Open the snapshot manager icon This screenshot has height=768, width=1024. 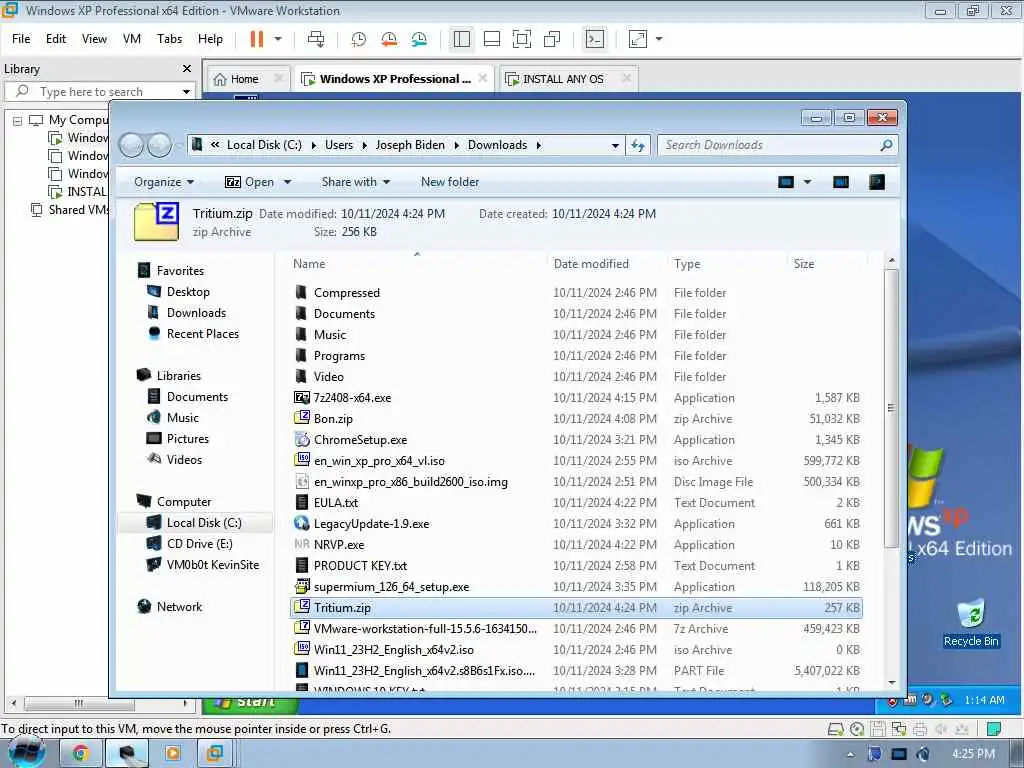pyautogui.click(x=419, y=39)
